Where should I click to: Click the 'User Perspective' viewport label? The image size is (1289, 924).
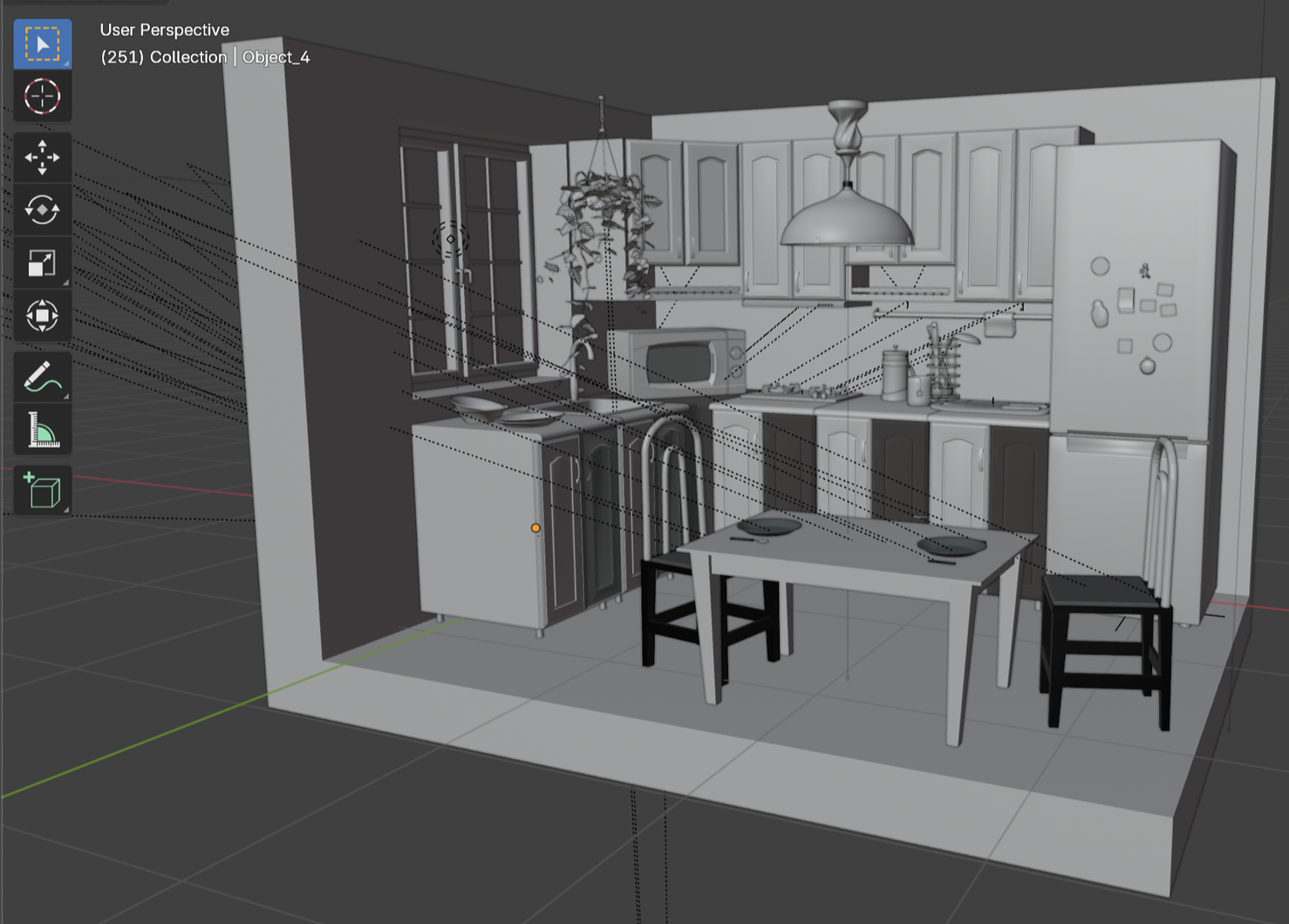point(165,30)
